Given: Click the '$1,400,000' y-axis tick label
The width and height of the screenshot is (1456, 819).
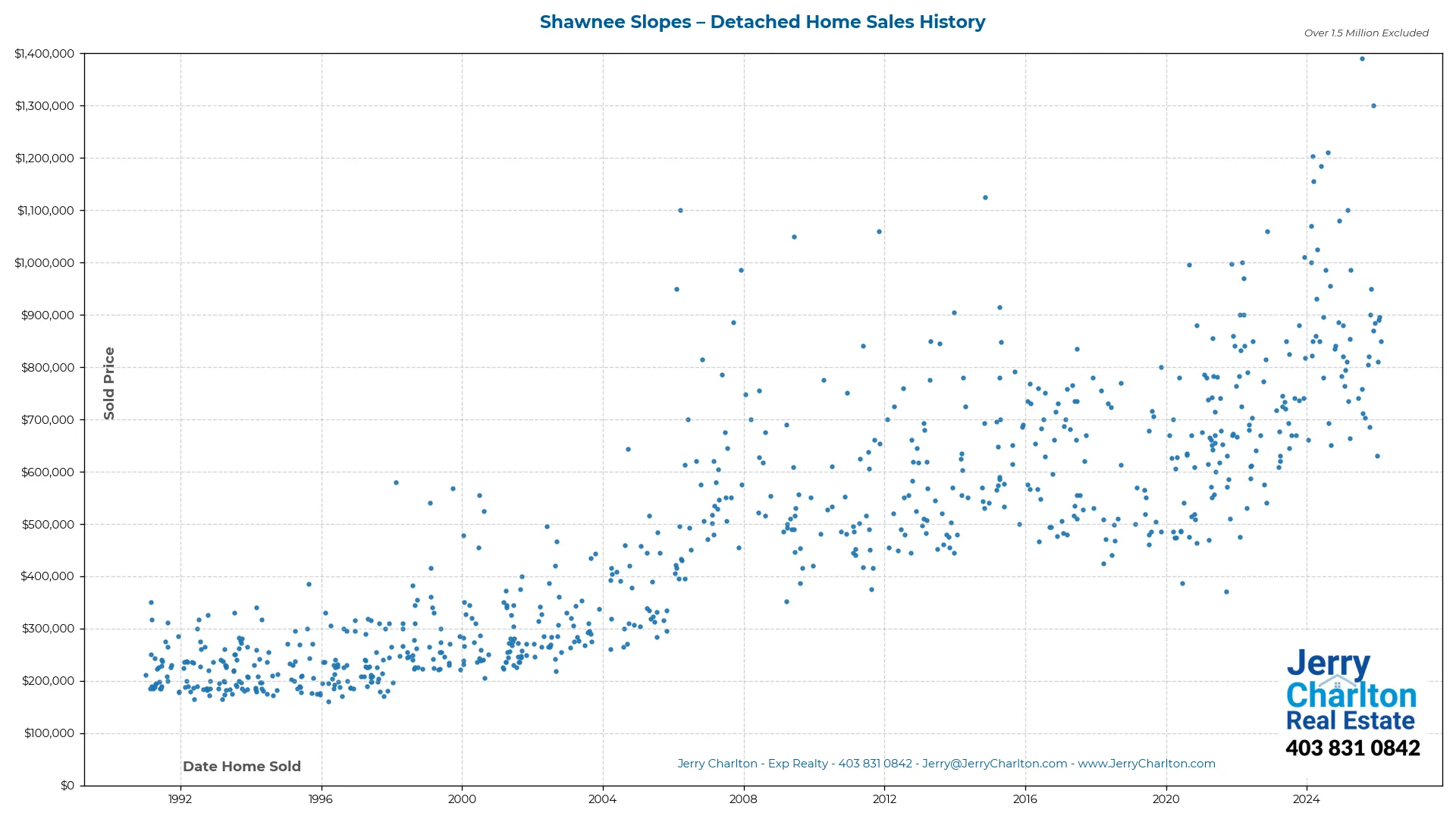Looking at the screenshot, I should (44, 53).
